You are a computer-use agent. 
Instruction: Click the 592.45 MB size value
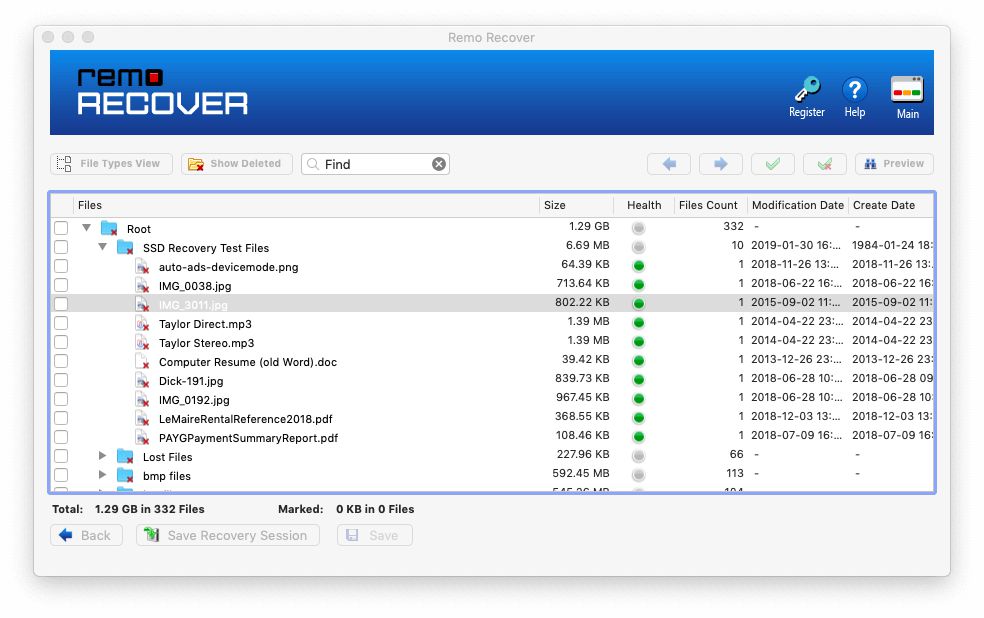580,473
